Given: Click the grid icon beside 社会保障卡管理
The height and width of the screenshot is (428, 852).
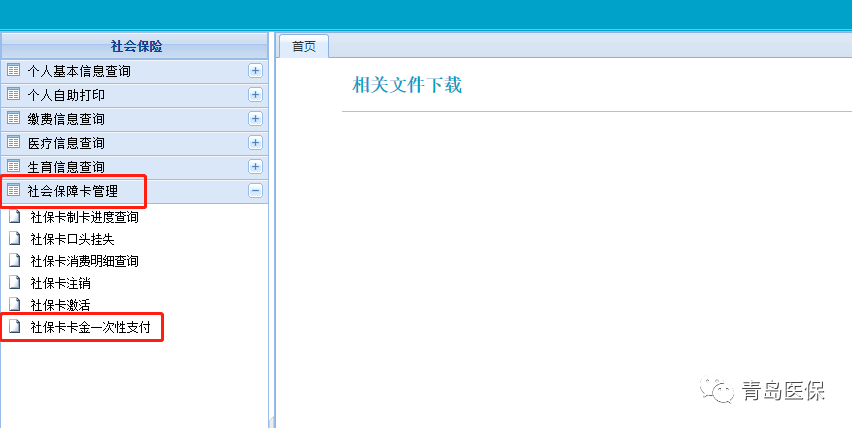Looking at the screenshot, I should point(14,190).
